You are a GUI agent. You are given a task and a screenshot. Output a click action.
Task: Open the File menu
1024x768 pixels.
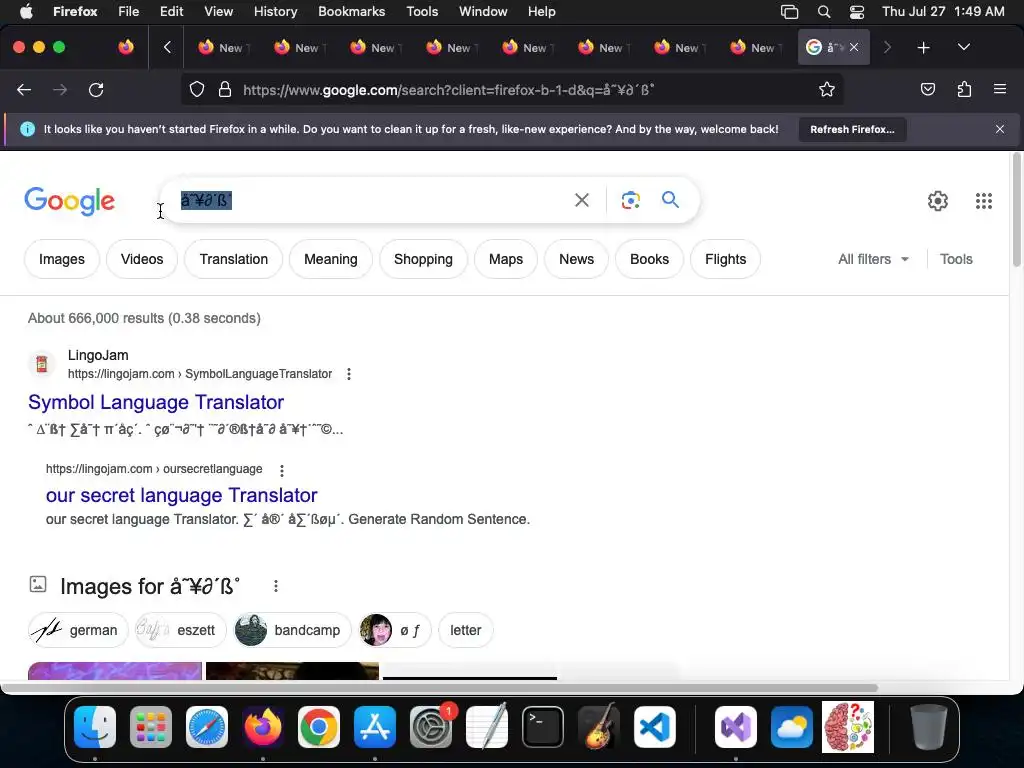tap(129, 12)
